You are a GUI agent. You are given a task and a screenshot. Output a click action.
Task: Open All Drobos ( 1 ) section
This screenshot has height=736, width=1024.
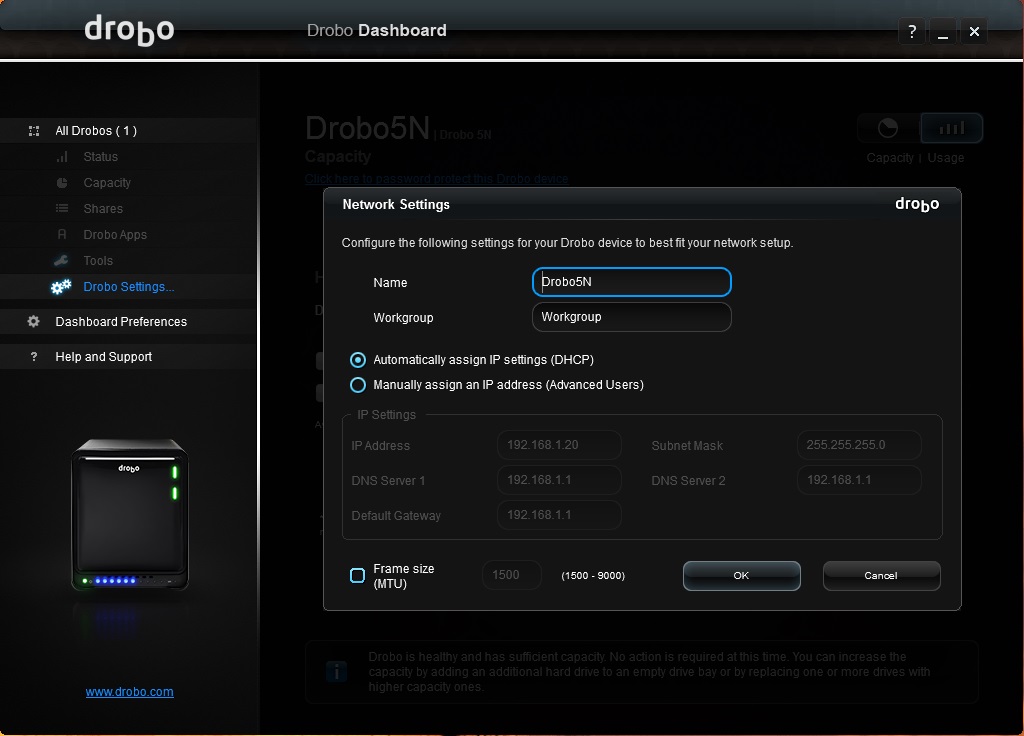96,131
